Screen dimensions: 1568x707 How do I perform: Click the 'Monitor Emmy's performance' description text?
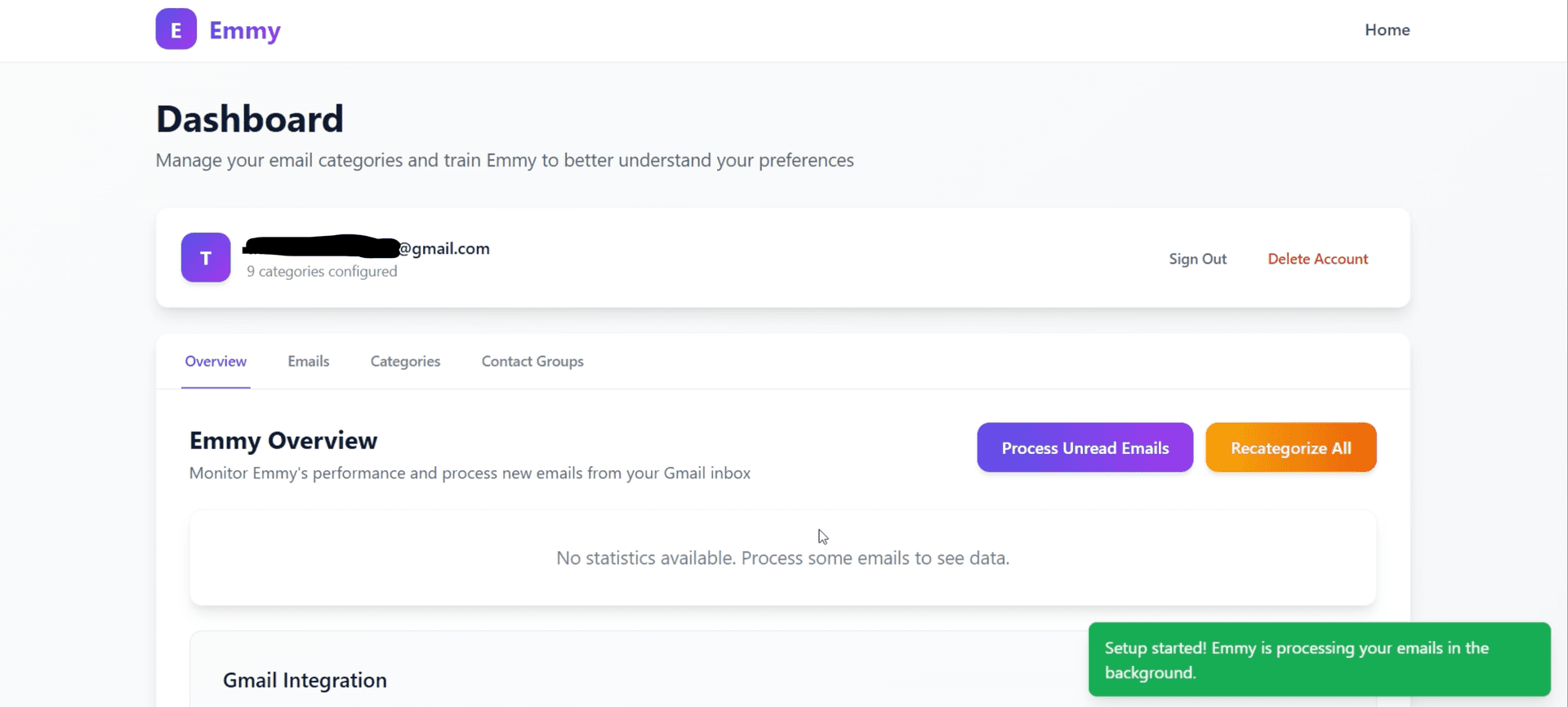(x=470, y=474)
